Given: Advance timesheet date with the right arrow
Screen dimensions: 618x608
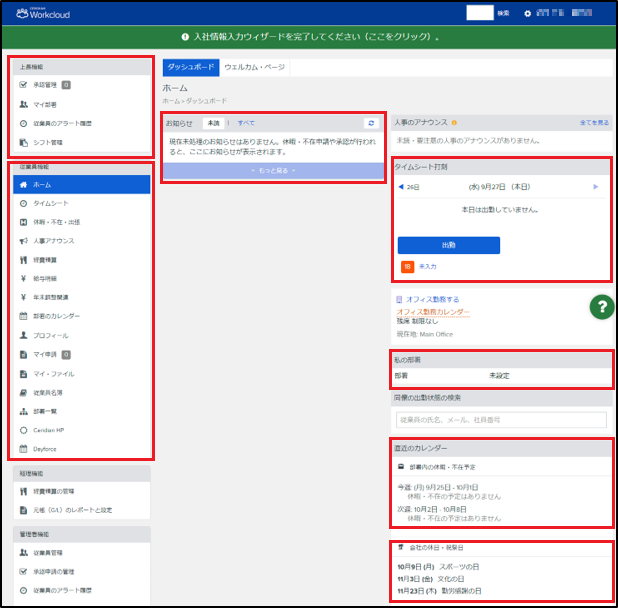Looking at the screenshot, I should tap(596, 187).
